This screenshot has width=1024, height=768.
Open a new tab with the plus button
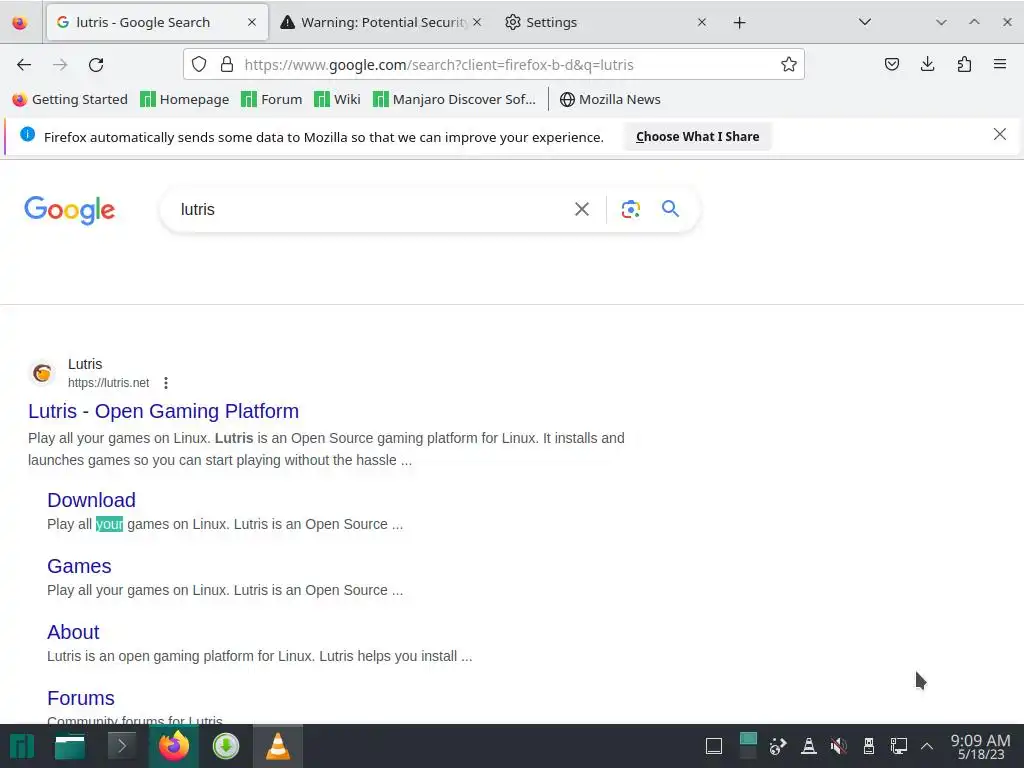click(739, 23)
